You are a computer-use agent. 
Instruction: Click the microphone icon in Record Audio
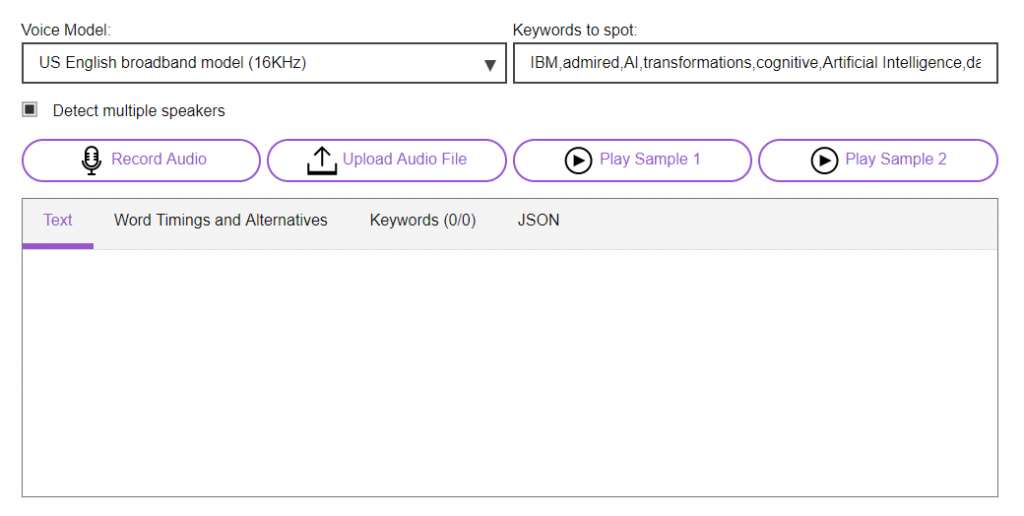(91, 160)
